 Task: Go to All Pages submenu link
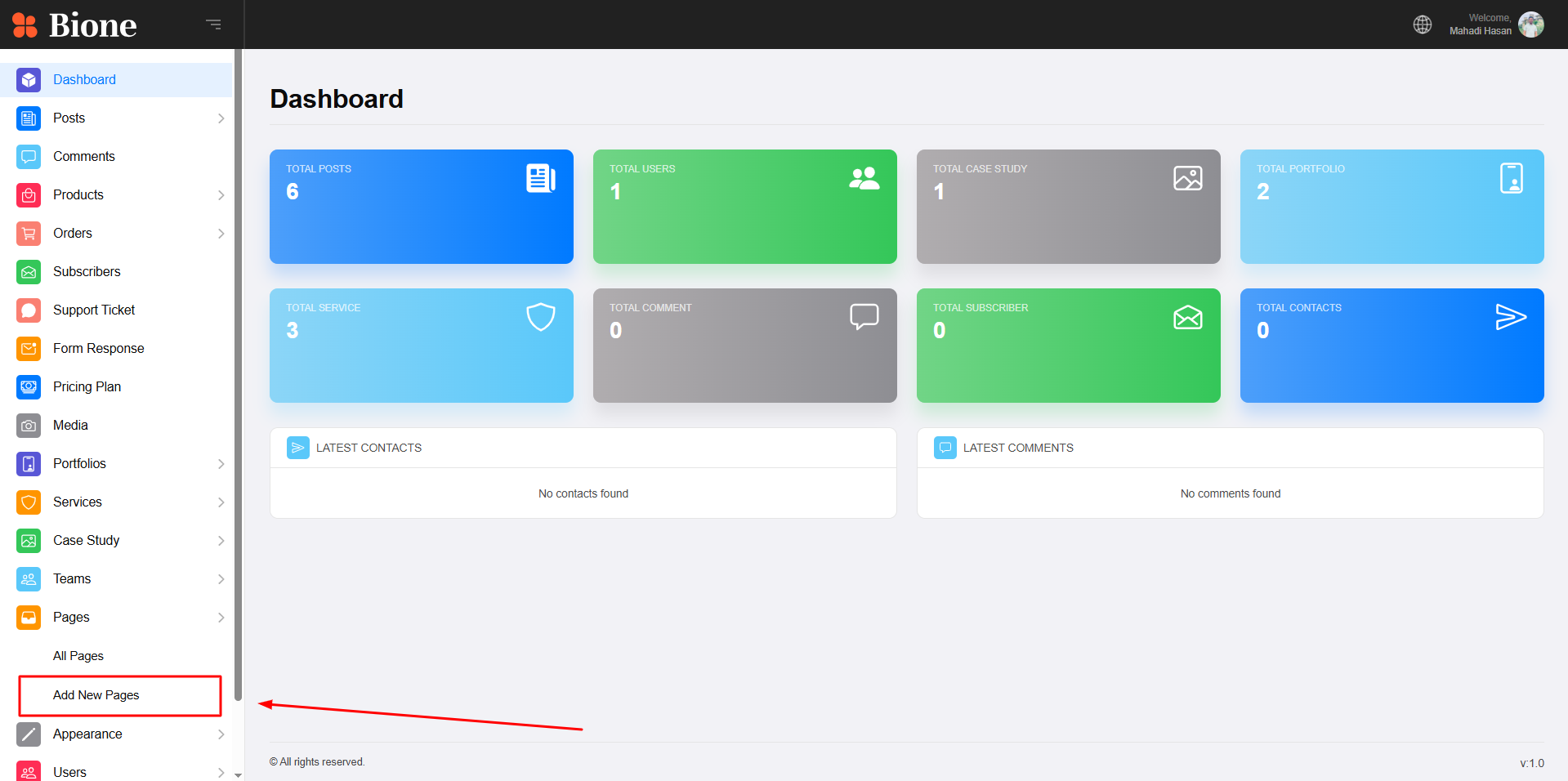tap(78, 656)
